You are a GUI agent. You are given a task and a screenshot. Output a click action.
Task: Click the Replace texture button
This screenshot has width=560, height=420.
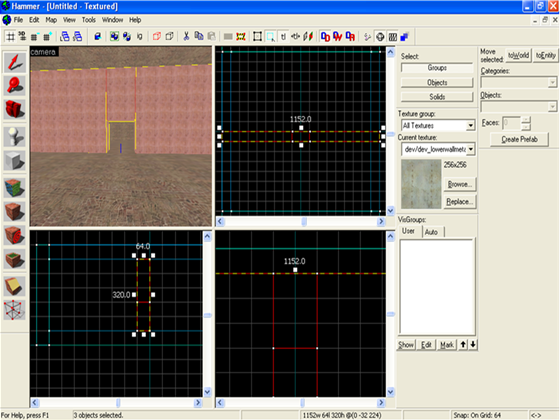coord(460,202)
